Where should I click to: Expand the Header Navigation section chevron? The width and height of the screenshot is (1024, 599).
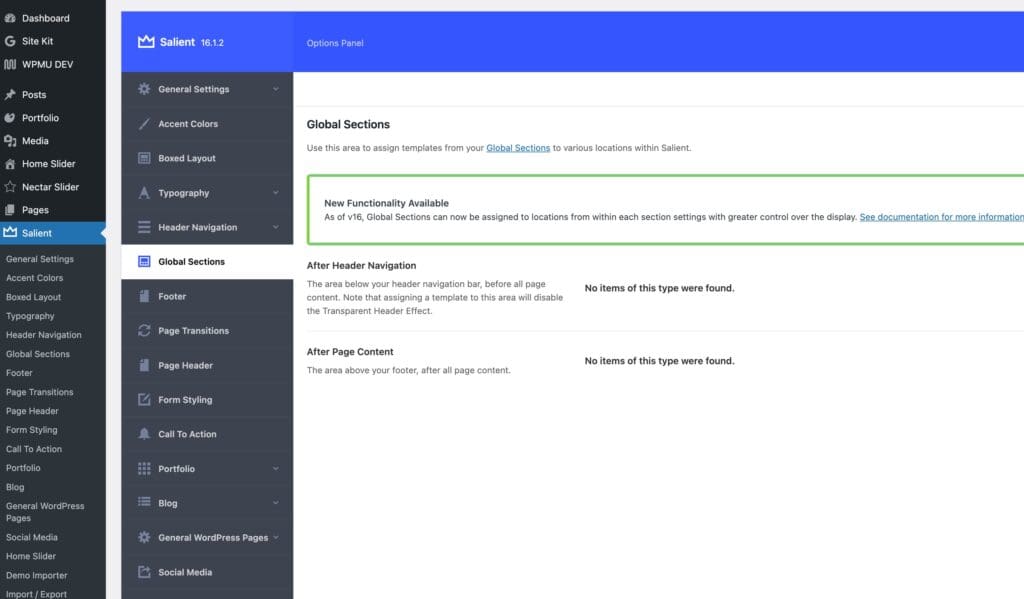pyautogui.click(x=276, y=227)
